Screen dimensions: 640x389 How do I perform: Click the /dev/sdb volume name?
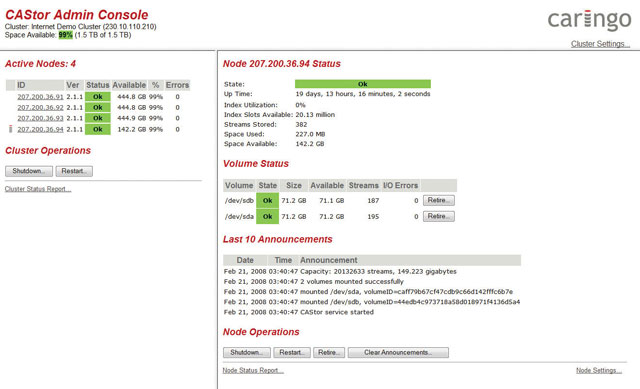(239, 200)
